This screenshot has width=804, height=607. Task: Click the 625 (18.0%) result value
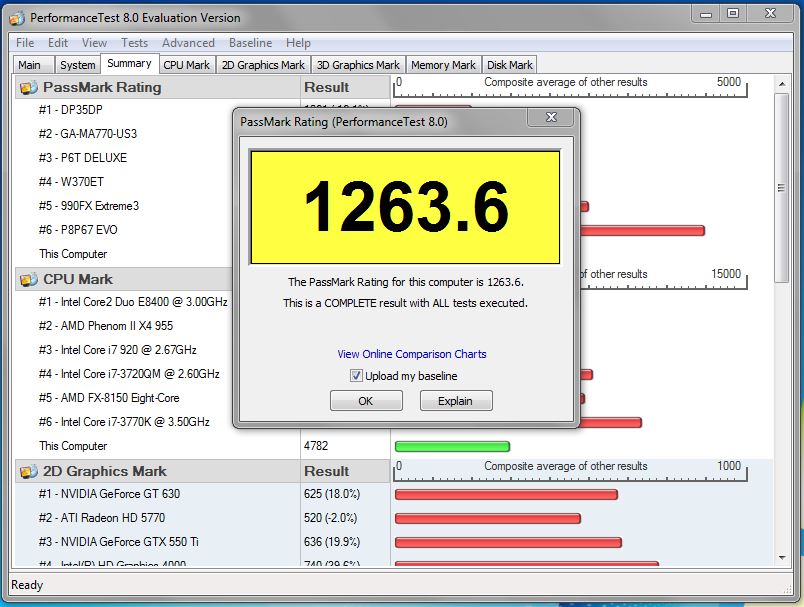tap(332, 494)
